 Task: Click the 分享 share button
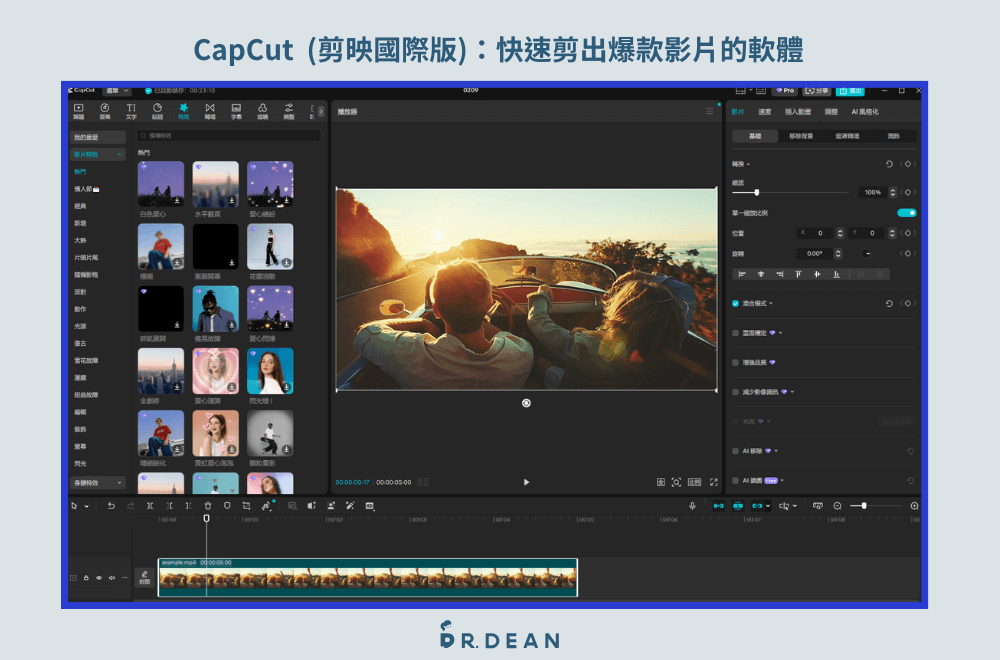click(x=817, y=91)
